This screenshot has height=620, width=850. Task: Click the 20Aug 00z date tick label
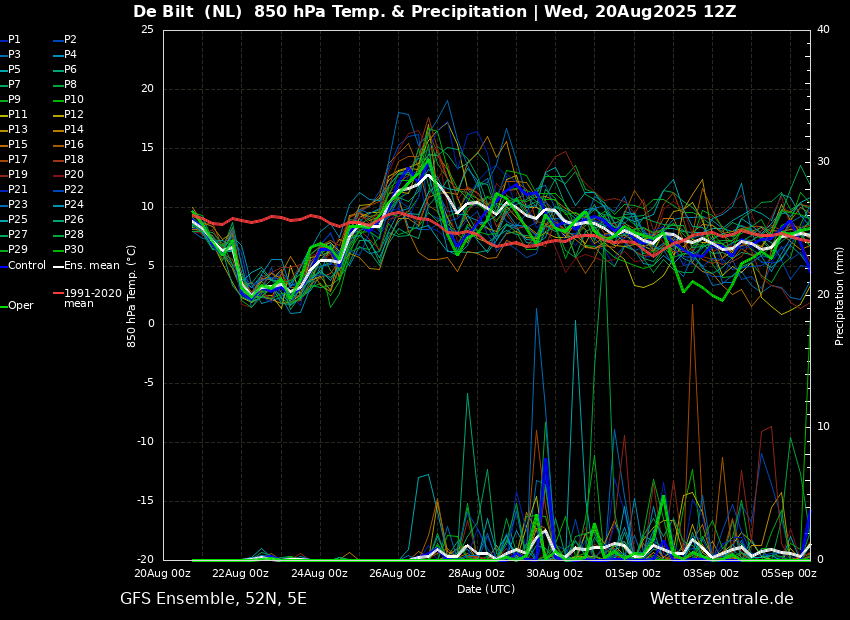[163, 574]
